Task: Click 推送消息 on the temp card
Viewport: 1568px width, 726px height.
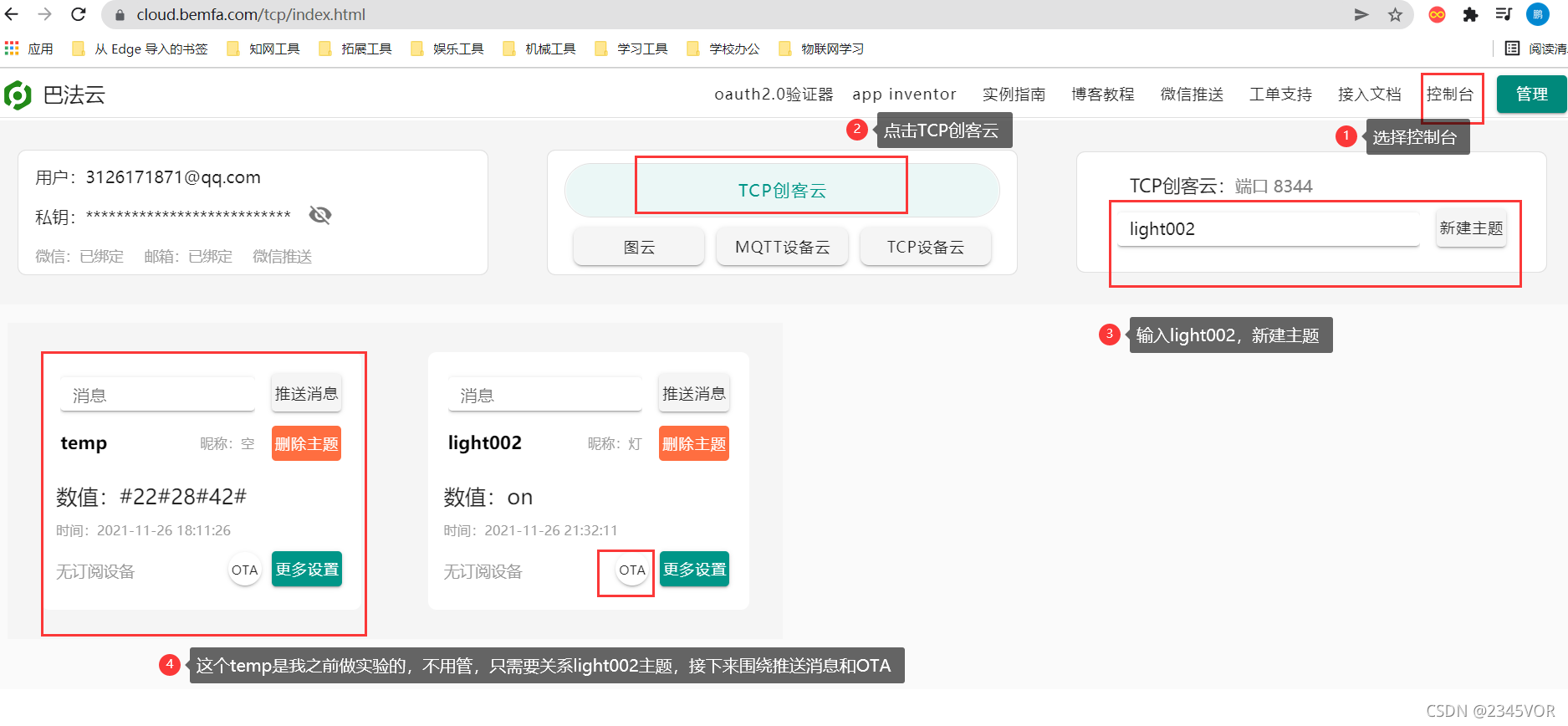Action: click(306, 393)
